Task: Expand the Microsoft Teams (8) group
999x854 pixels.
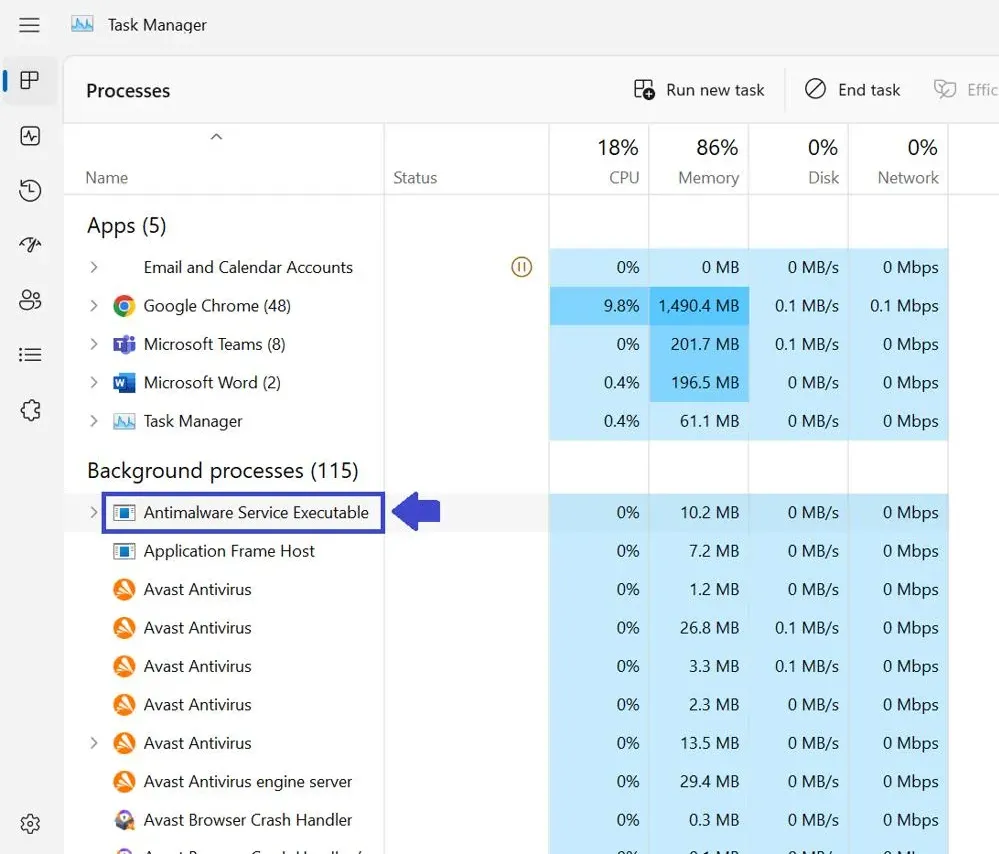Action: tap(94, 344)
